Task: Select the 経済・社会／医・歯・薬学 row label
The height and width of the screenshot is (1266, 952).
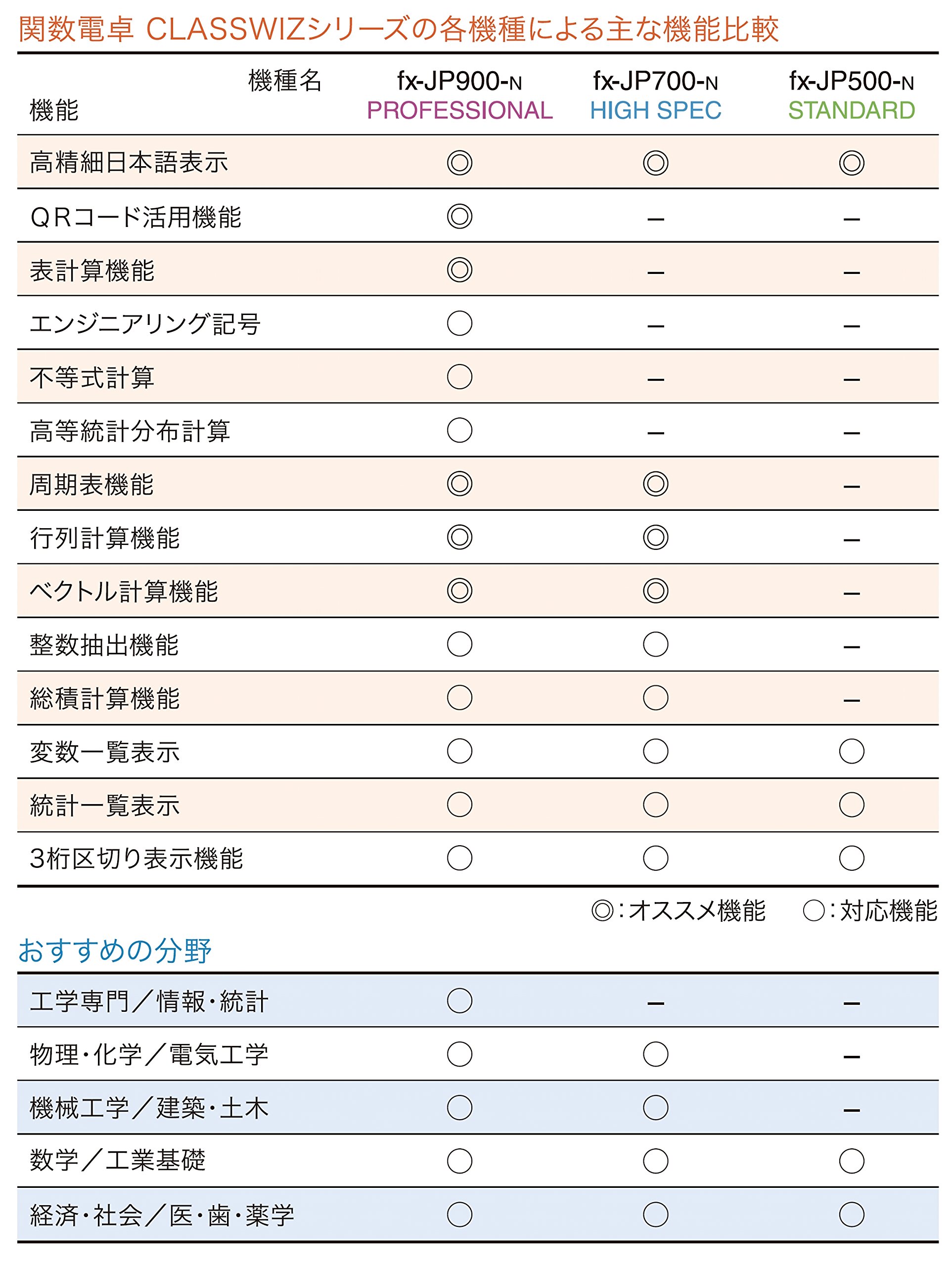Action: [x=162, y=1216]
